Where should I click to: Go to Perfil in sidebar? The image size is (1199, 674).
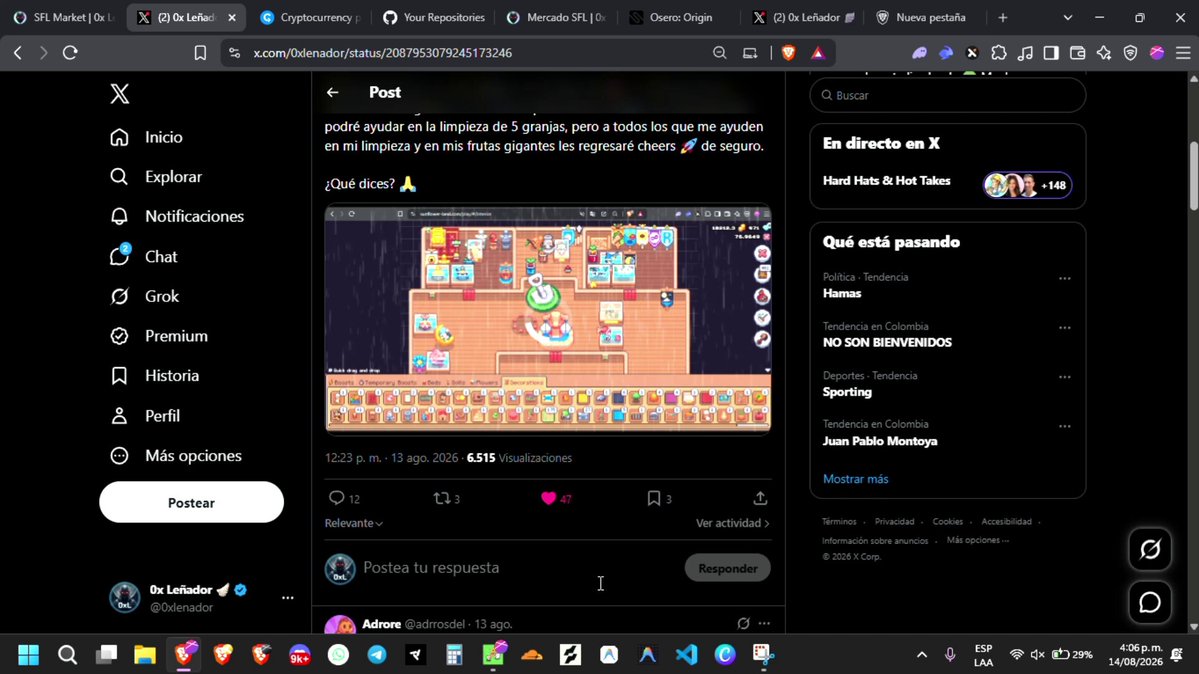tap(145, 415)
